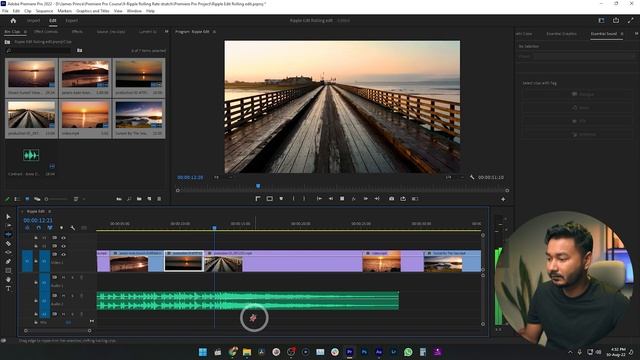Mute the Audio 1 track

pos(63,278)
